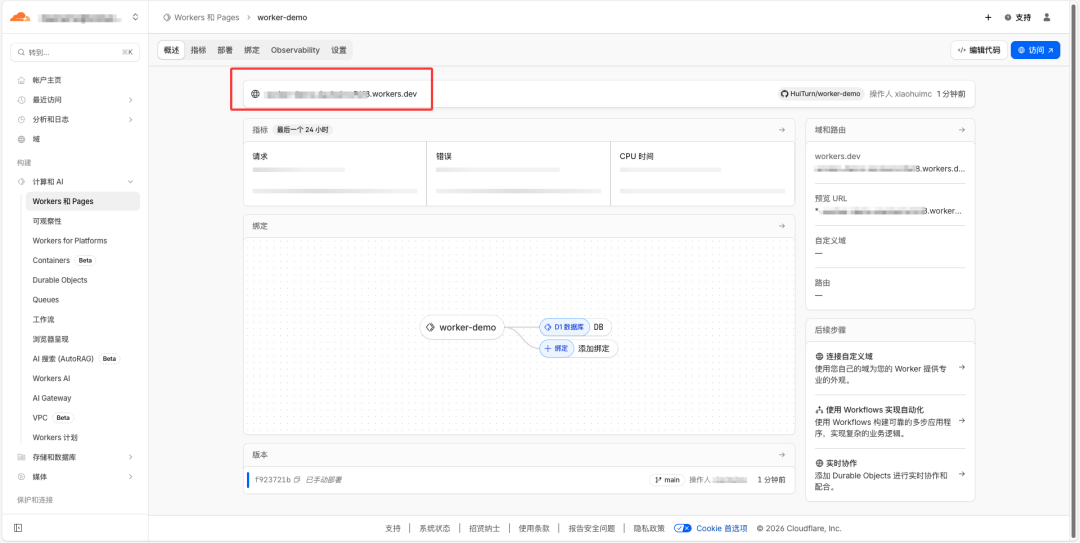This screenshot has width=1080, height=543.
Task: Collapse the 计算和 AI section
Action: (x=131, y=181)
